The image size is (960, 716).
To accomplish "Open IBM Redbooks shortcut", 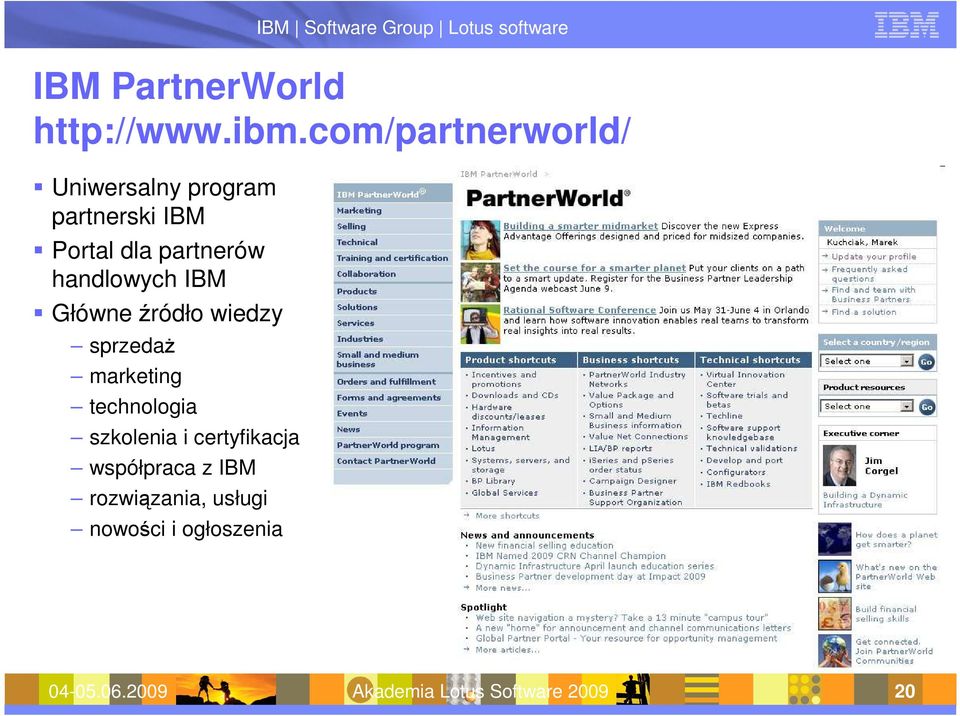I will pos(738,484).
